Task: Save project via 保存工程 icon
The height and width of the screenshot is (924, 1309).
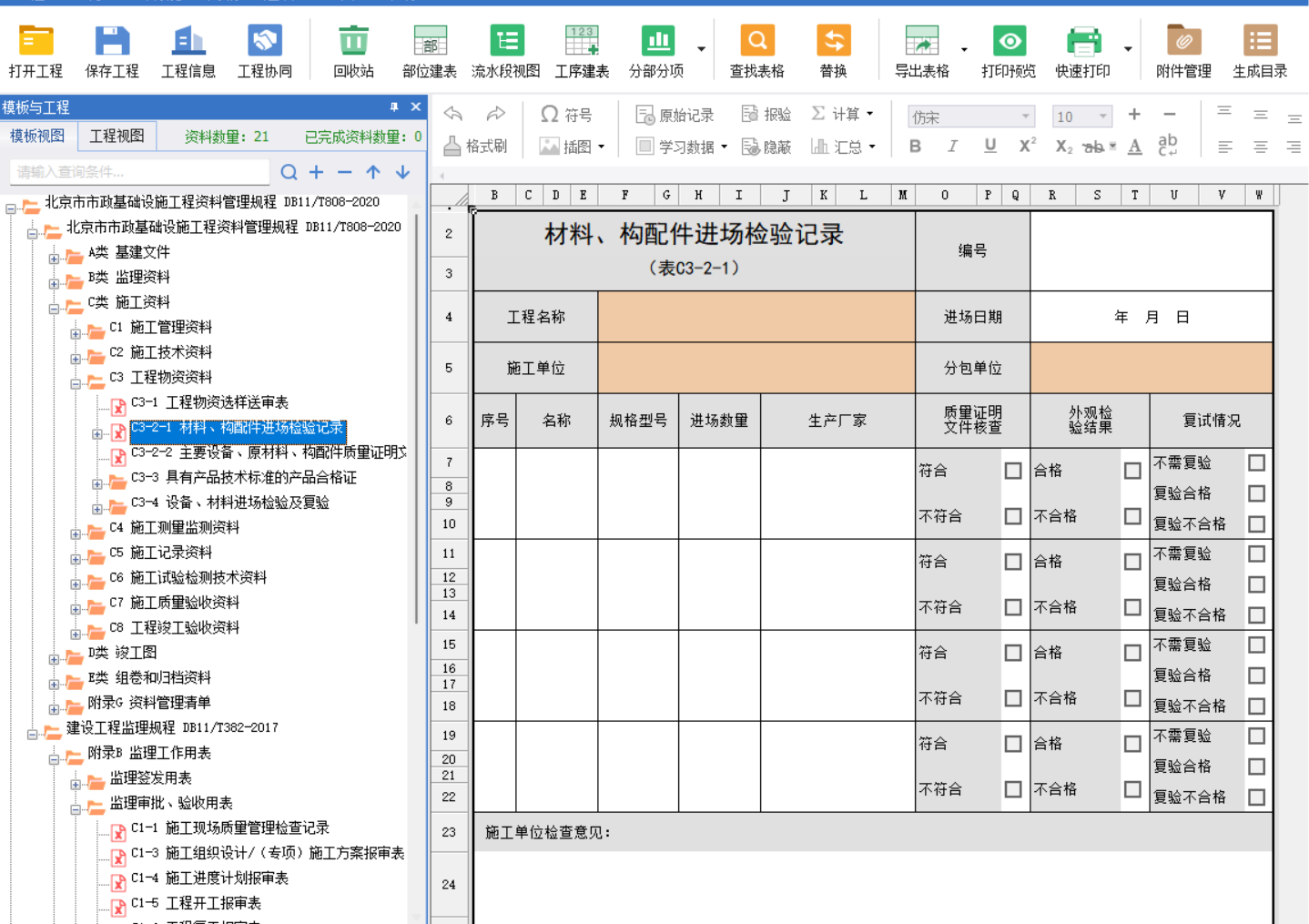Action: pos(112,52)
